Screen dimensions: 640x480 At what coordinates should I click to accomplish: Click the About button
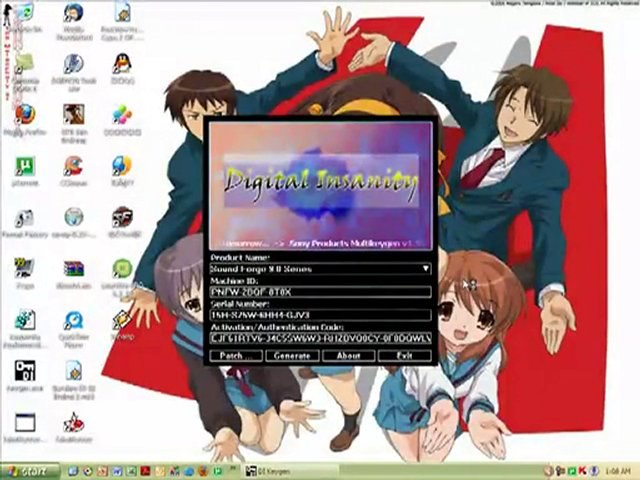click(349, 356)
